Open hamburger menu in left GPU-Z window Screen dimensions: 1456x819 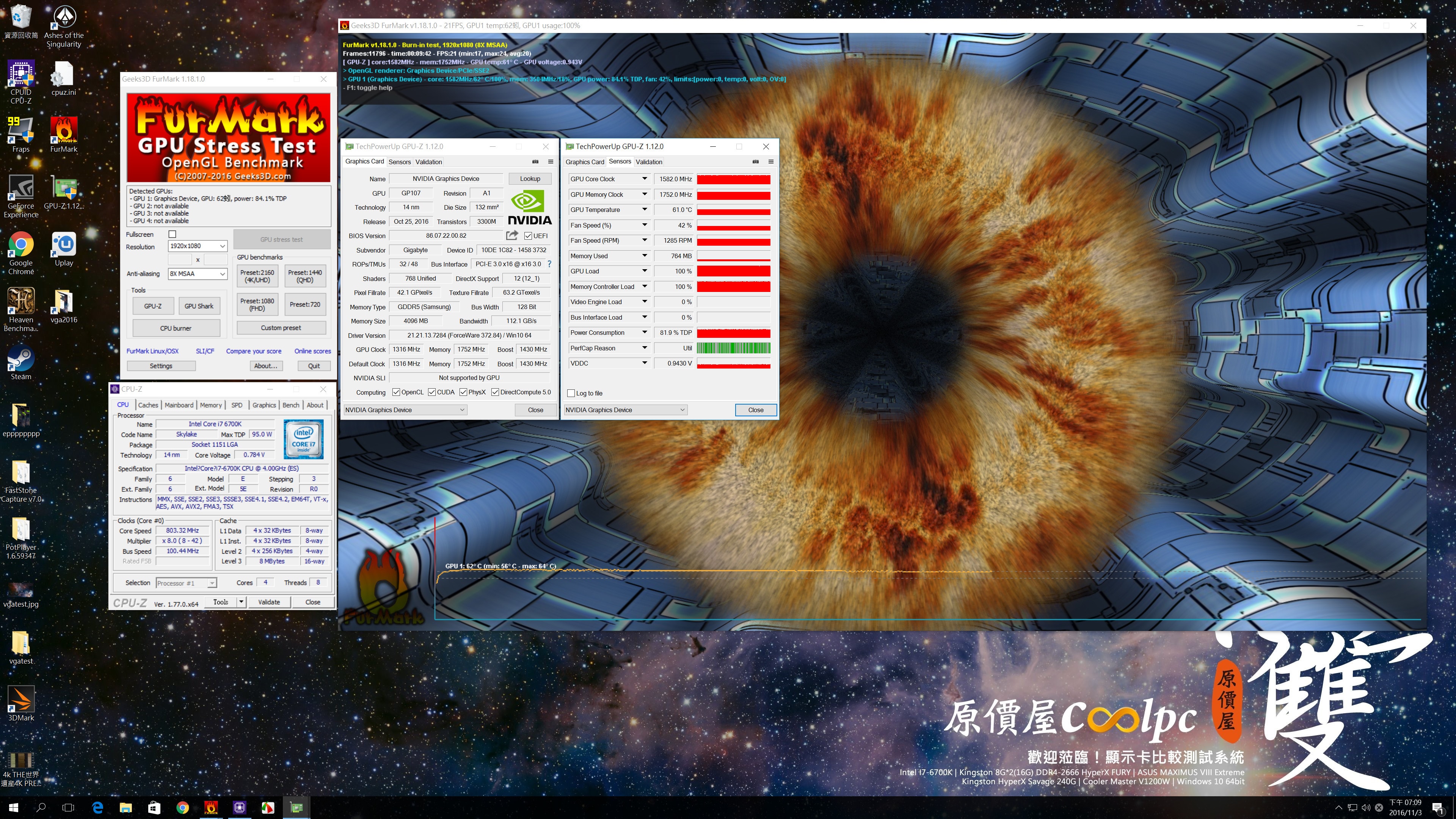(551, 162)
